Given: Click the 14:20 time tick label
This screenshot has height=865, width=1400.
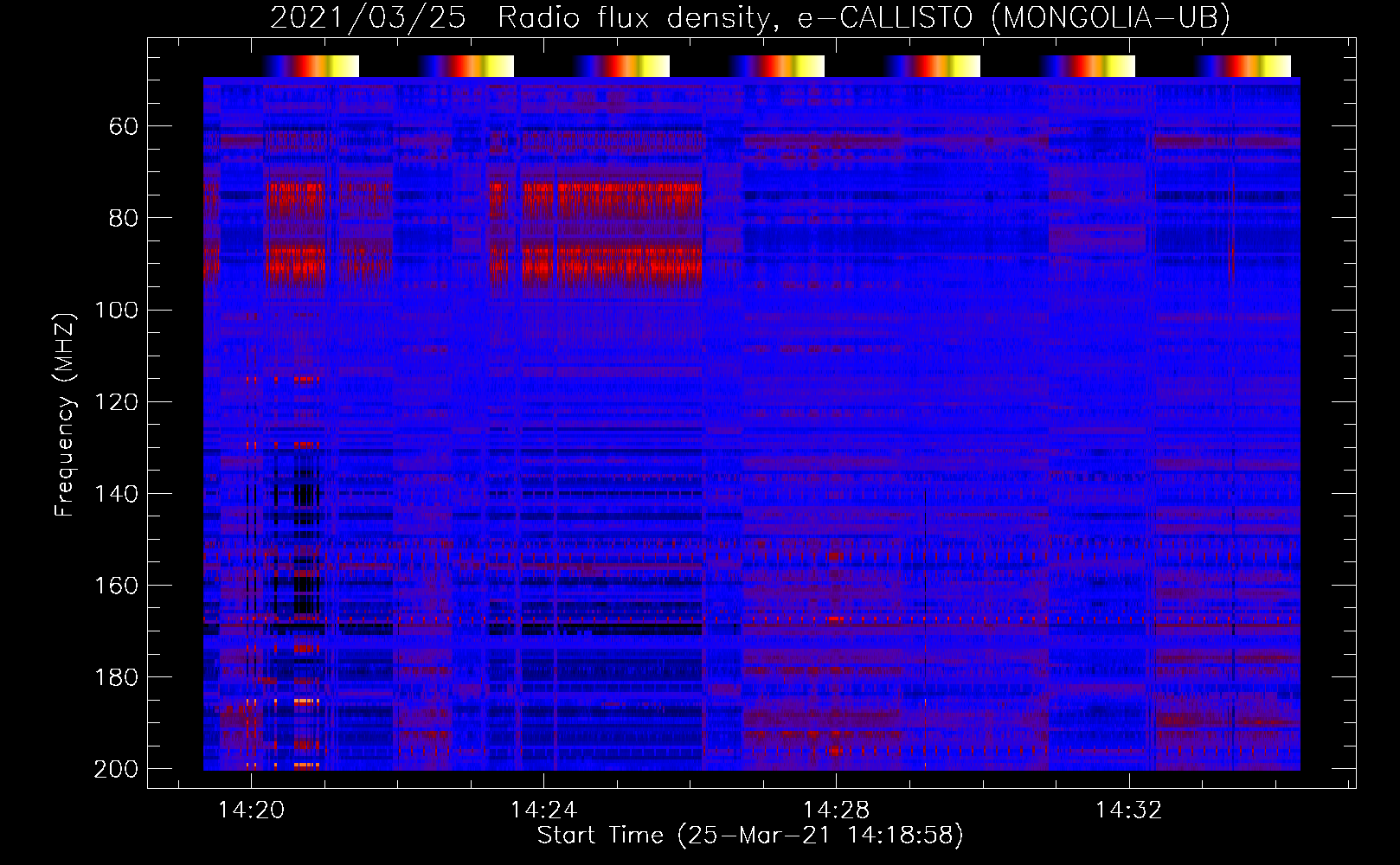Looking at the screenshot, I should click(x=251, y=811).
